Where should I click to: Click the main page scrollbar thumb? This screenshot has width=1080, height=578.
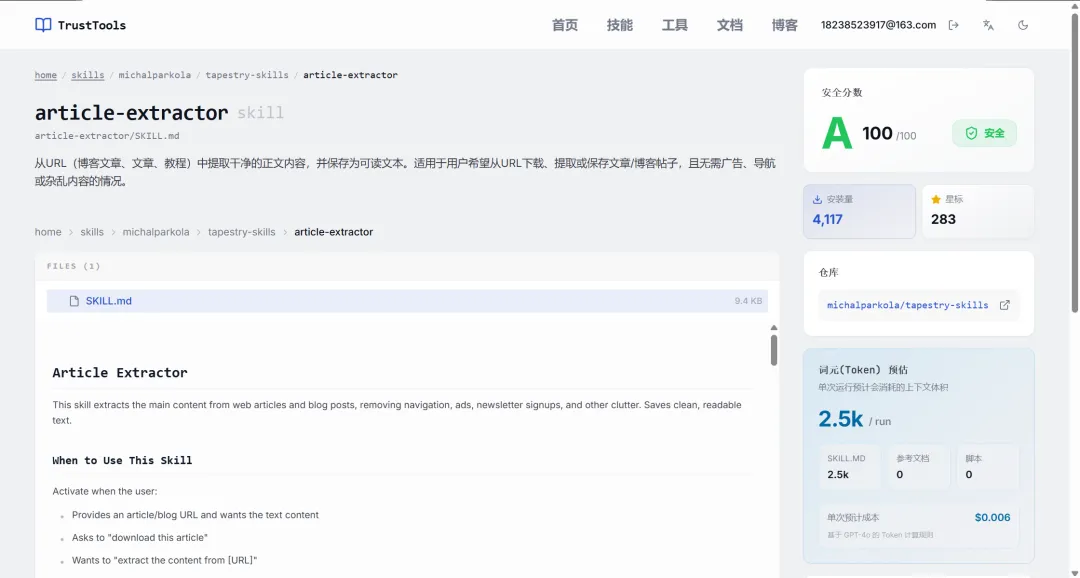tap(1075, 163)
